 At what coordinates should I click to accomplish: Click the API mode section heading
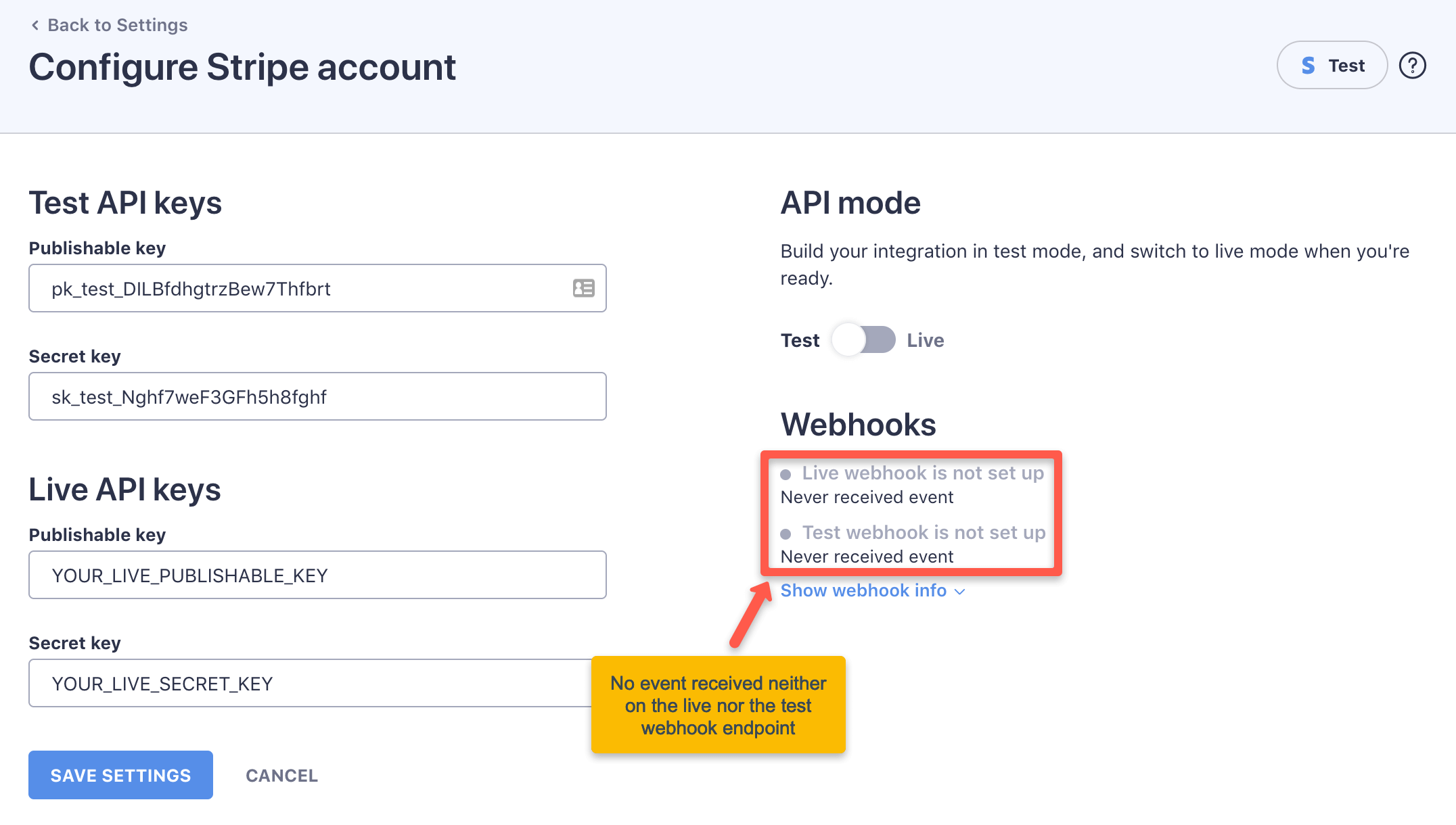[x=850, y=202]
